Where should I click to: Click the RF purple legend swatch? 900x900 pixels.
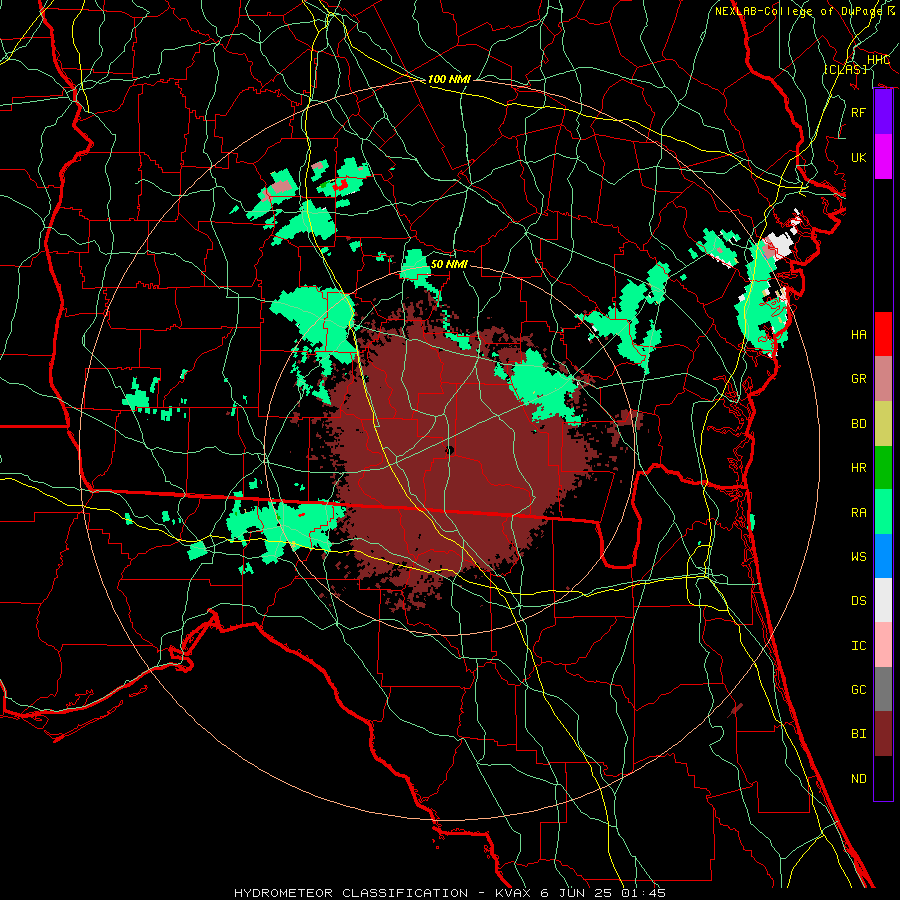[883, 112]
